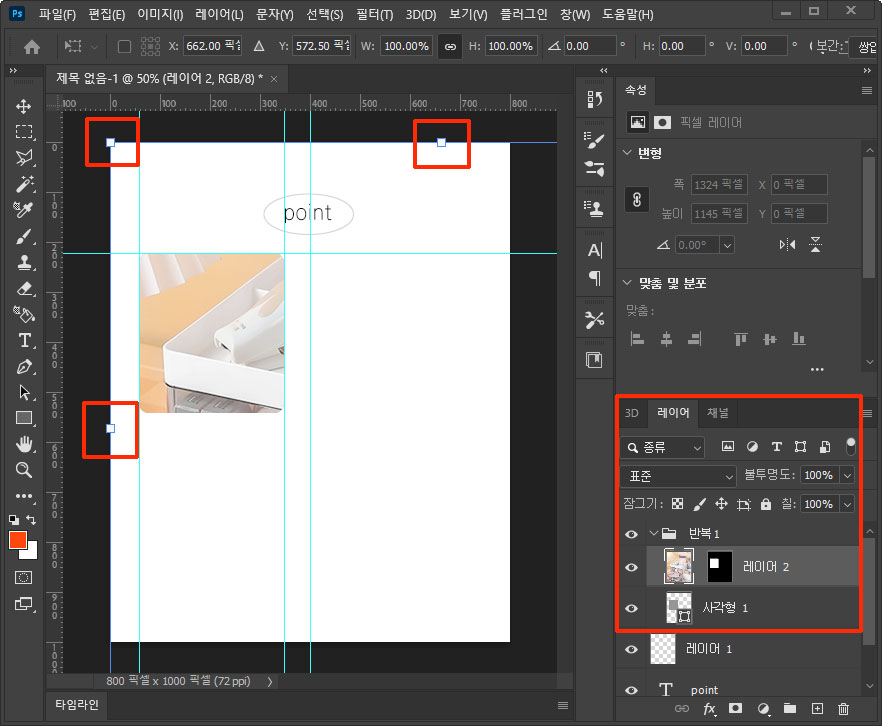The height and width of the screenshot is (726, 882).
Task: Switch to the 3D tab
Action: pos(632,413)
